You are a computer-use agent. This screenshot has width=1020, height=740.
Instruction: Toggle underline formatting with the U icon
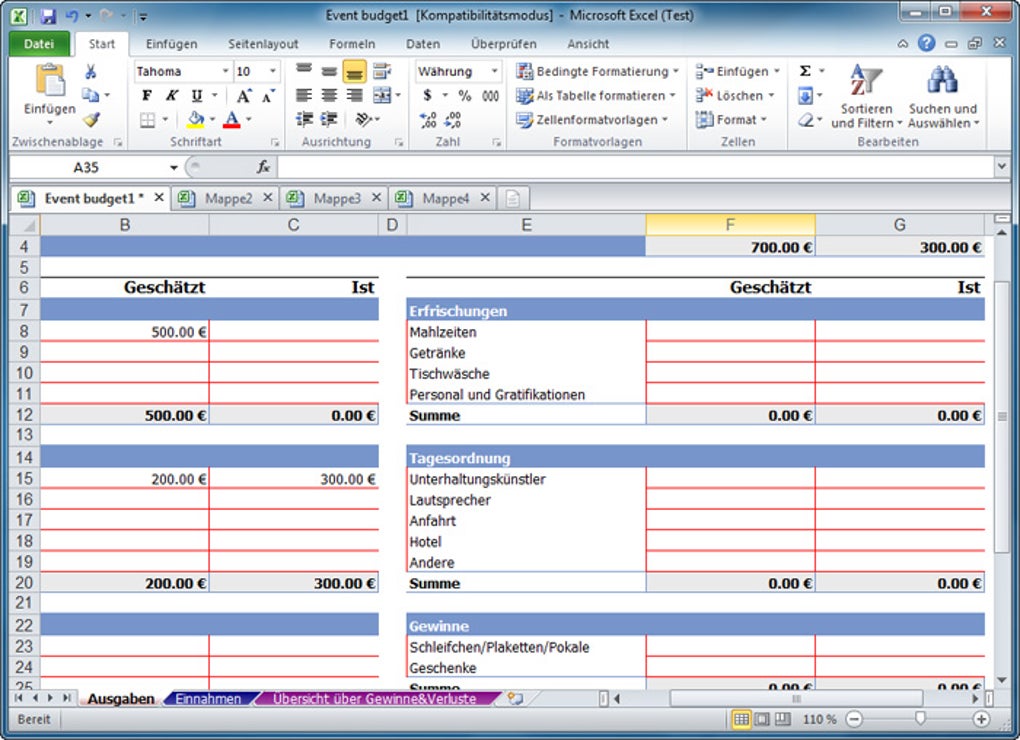click(x=197, y=95)
